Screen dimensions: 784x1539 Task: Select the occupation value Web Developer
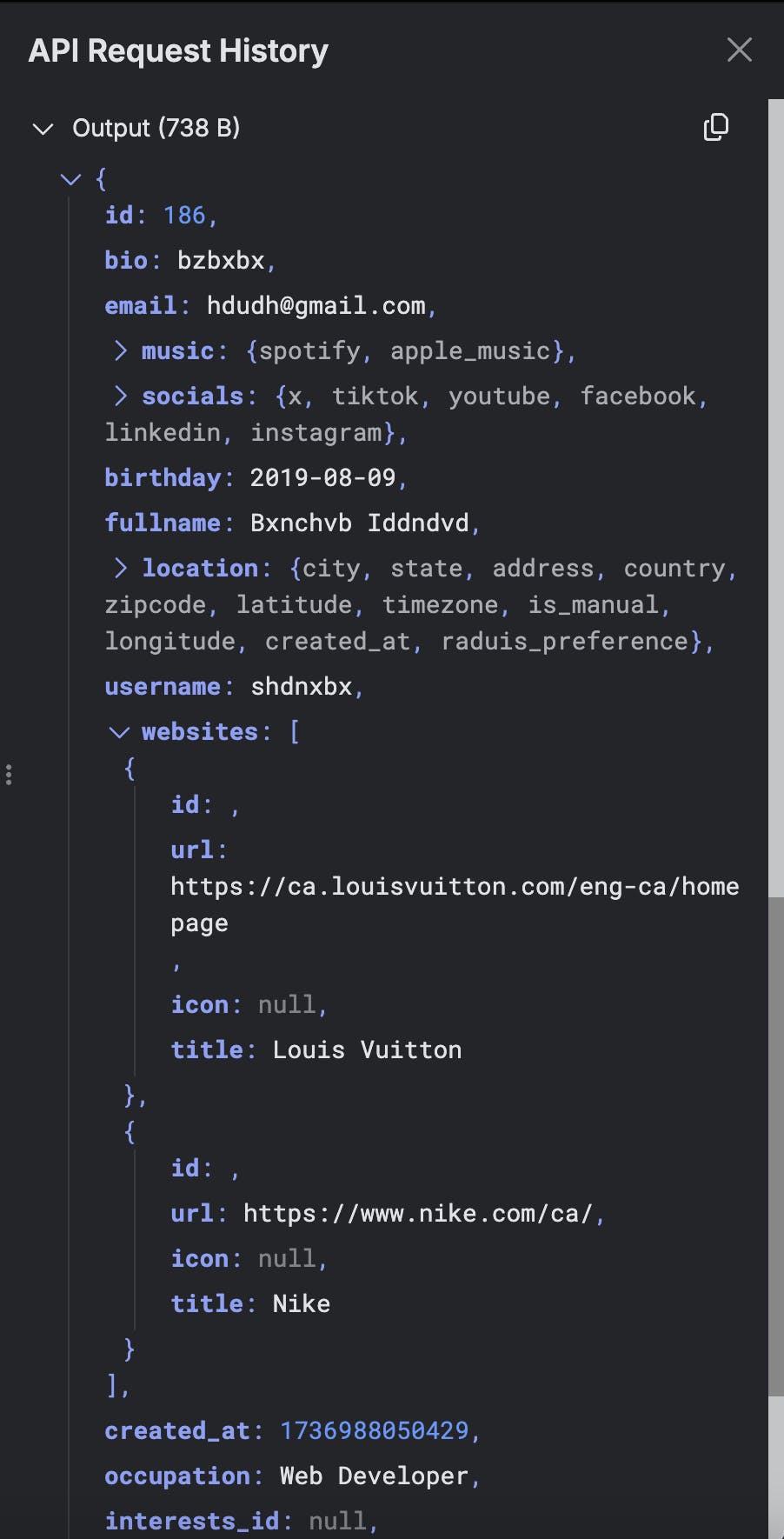tap(374, 1476)
